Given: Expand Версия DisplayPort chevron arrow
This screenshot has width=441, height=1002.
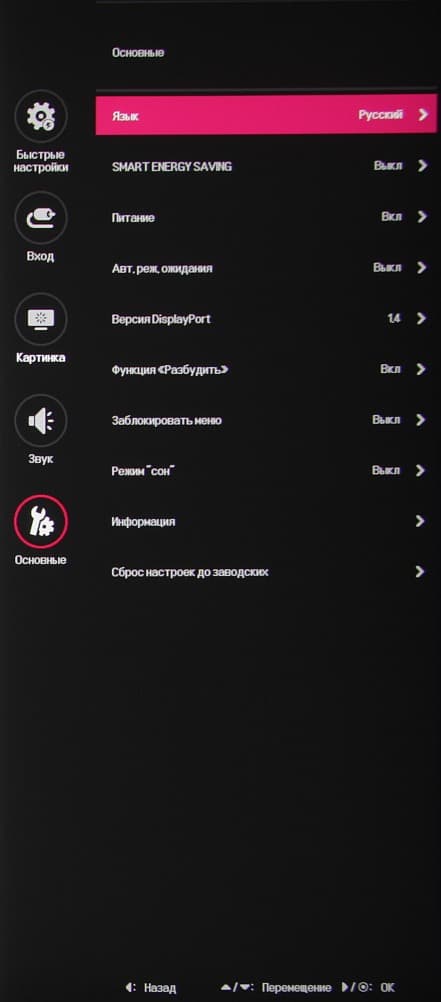Looking at the screenshot, I should coord(421,318).
